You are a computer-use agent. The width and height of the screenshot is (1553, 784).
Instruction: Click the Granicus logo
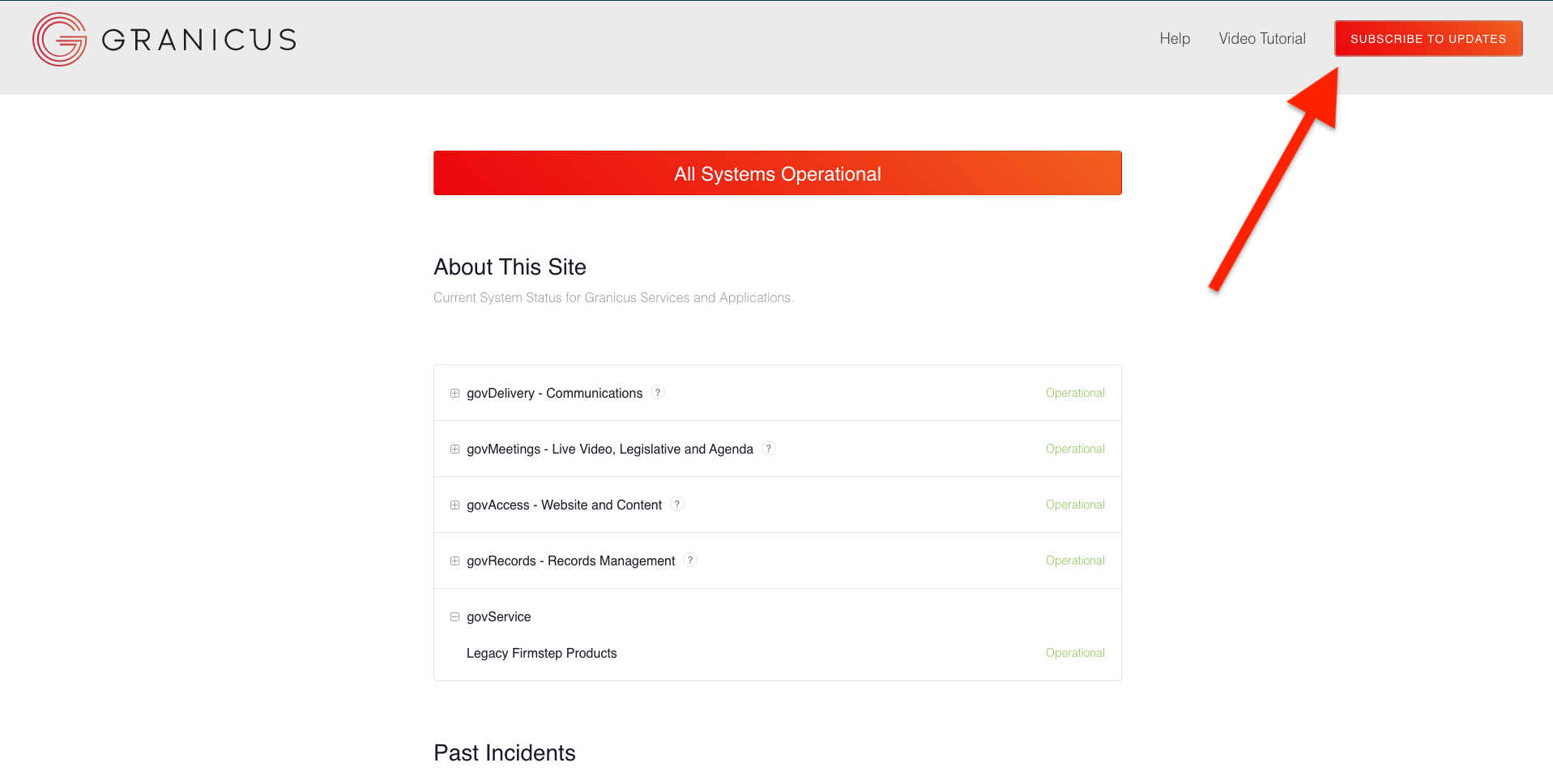pos(164,39)
